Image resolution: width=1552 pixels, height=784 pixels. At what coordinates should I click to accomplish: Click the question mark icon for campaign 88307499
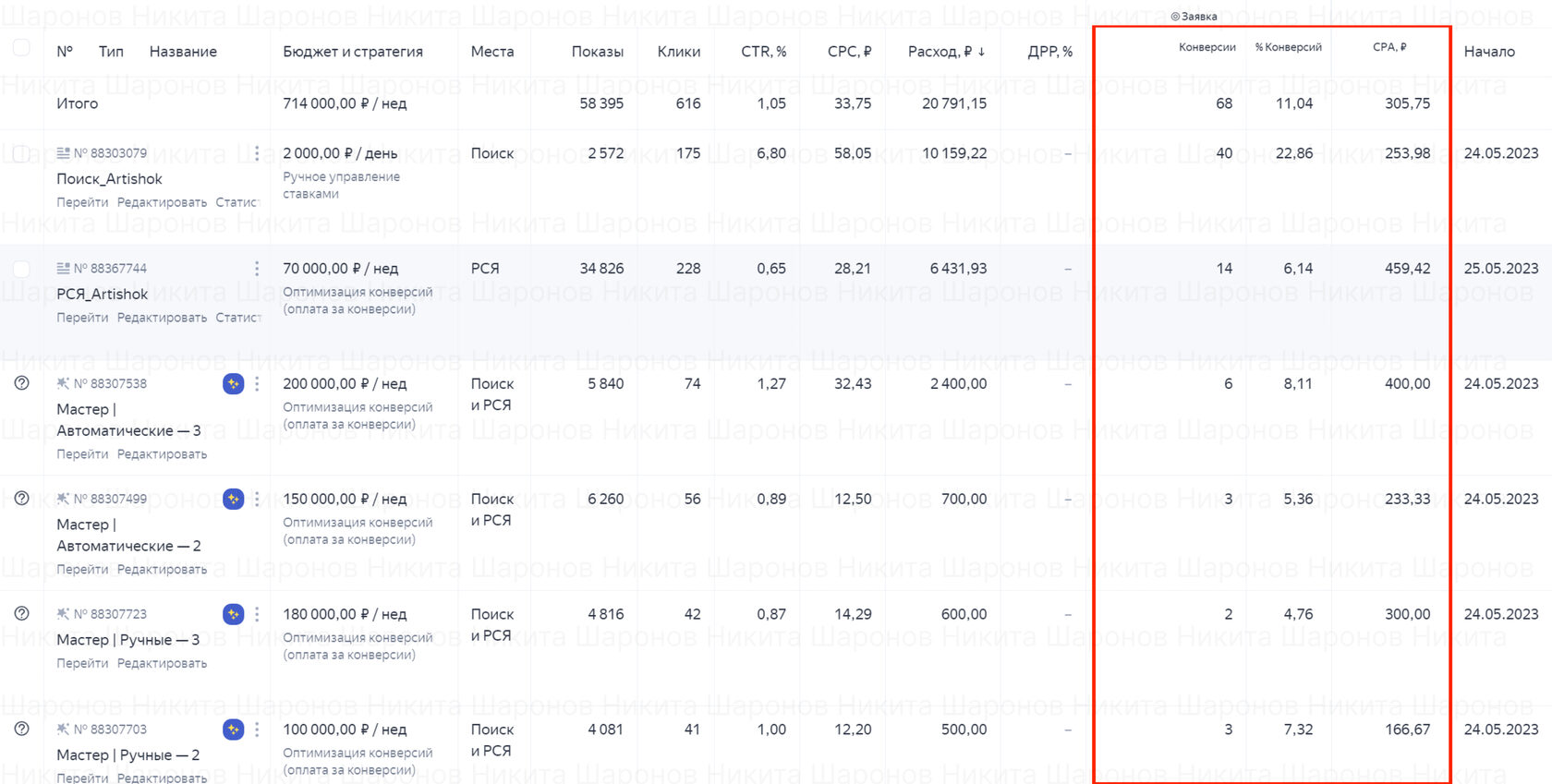pyautogui.click(x=22, y=499)
